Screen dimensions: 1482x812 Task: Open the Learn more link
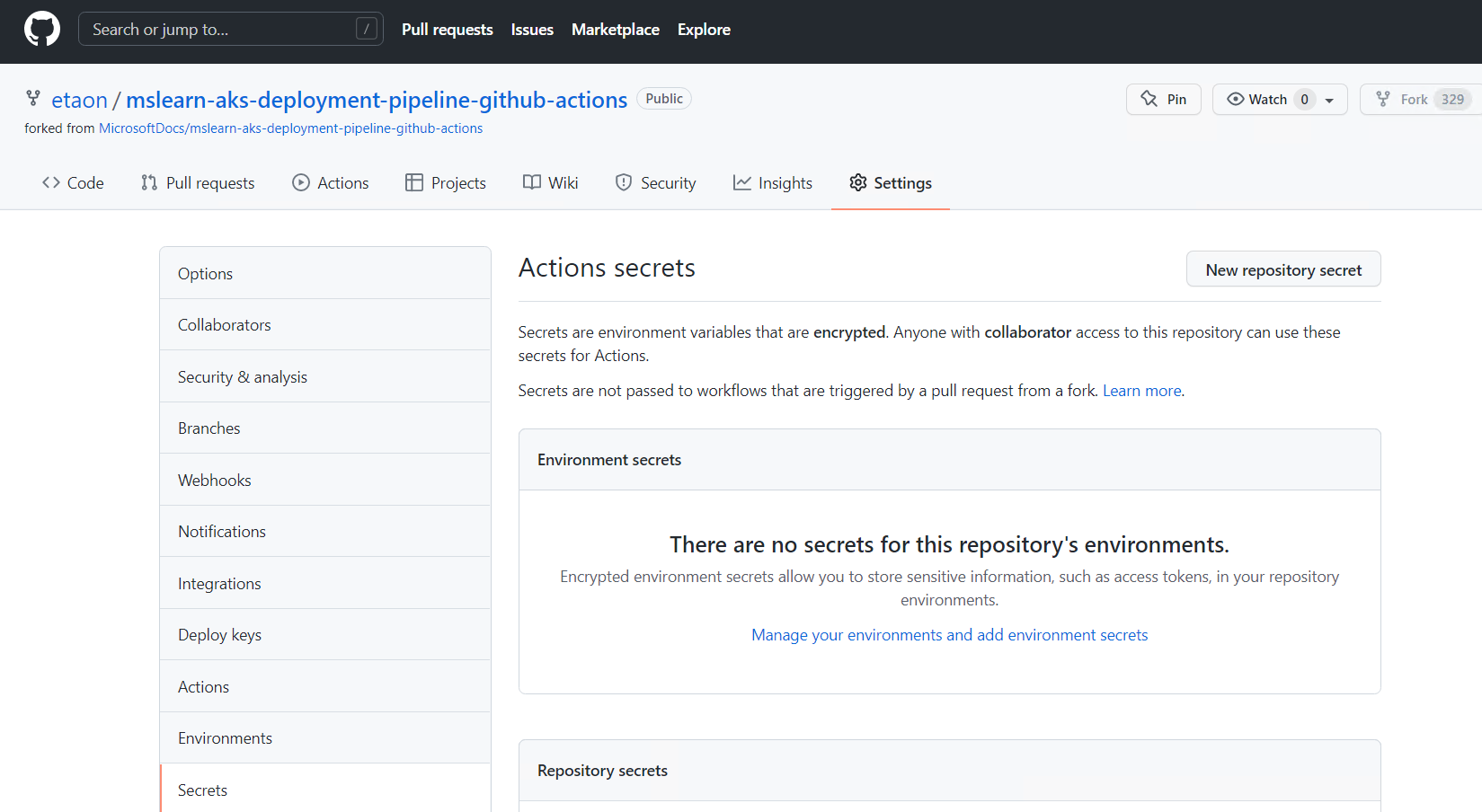tap(1142, 391)
